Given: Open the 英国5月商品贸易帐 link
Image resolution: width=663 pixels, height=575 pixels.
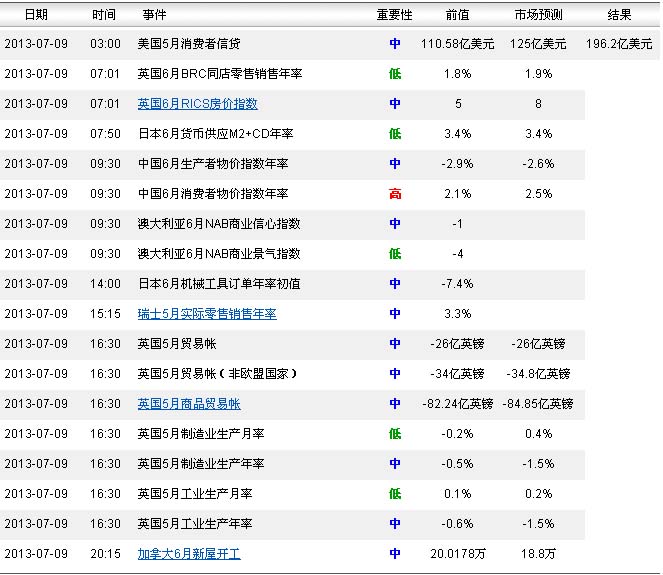Looking at the screenshot, I should (x=189, y=404).
